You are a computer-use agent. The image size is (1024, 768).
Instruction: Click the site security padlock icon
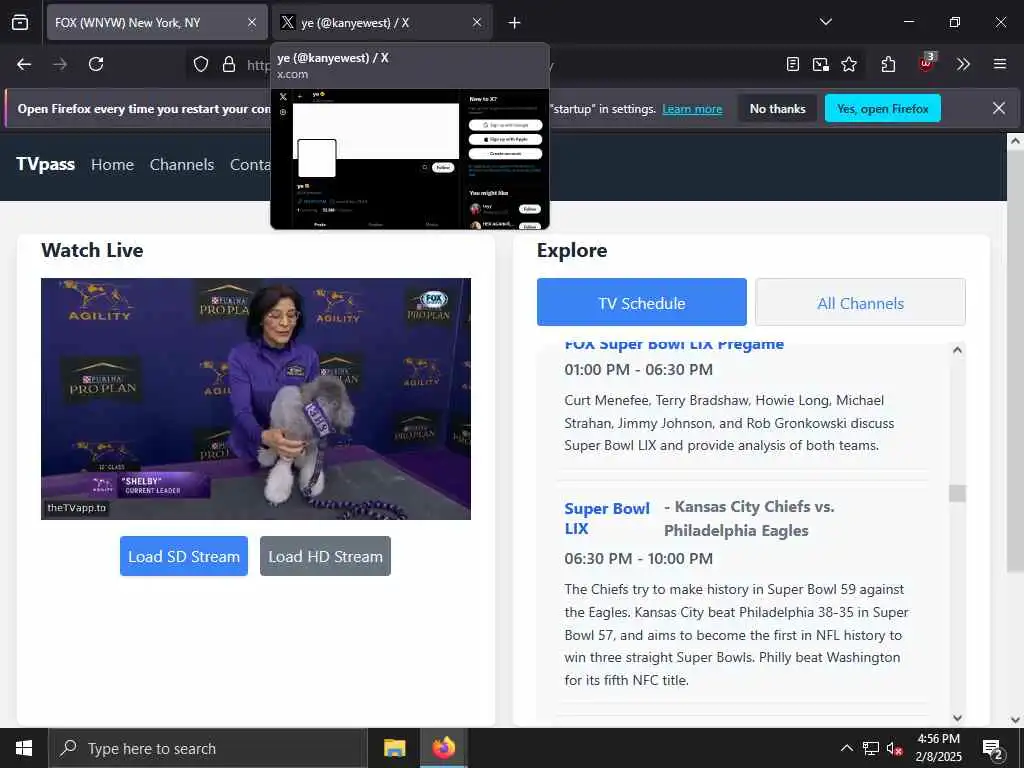[229, 64]
